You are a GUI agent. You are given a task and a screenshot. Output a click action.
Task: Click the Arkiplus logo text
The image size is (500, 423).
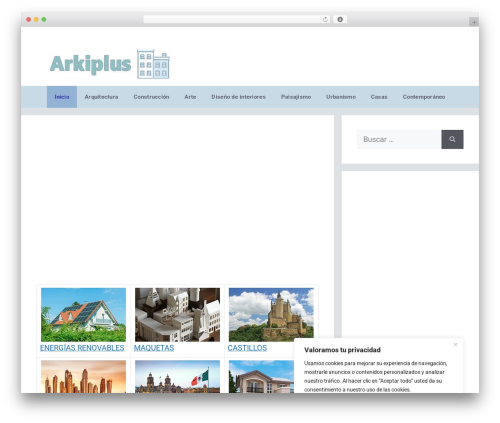coord(90,64)
